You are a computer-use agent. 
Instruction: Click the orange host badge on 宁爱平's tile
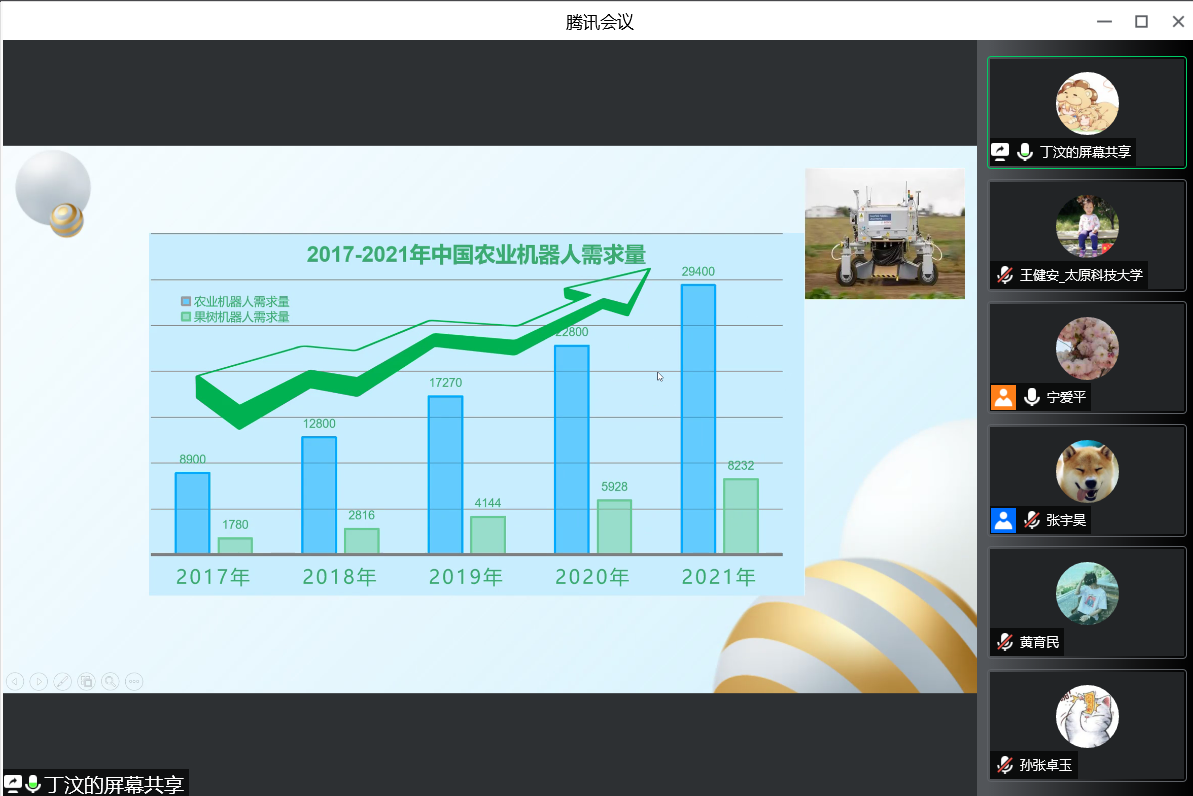(1003, 397)
